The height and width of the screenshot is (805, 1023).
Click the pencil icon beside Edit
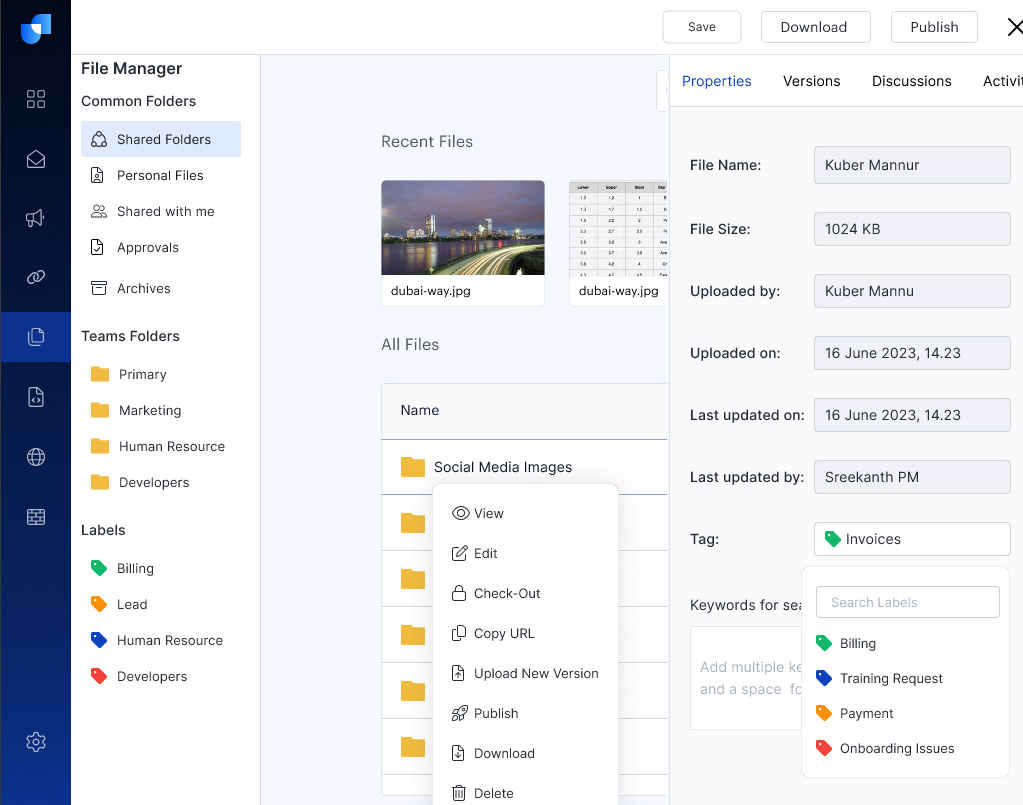[459, 553]
